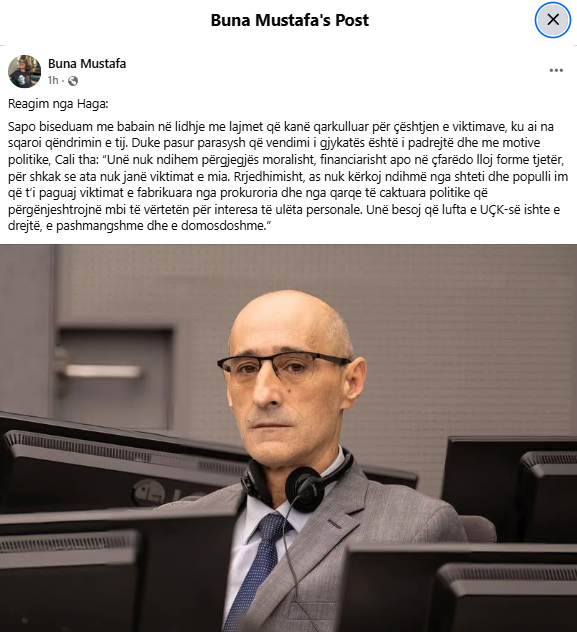Open the three-dot post options menu

pos(556,71)
